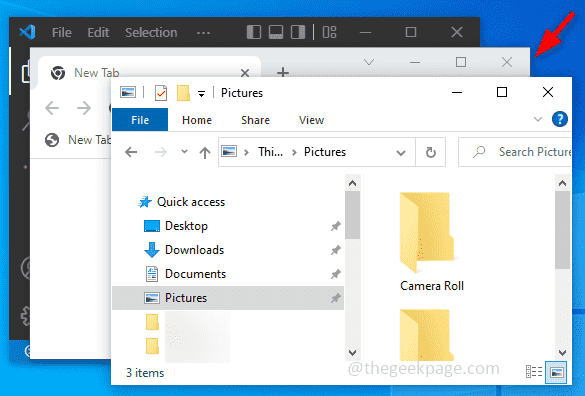Click the Search Pictures field
Image resolution: width=585 pixels, height=396 pixels.
(x=515, y=152)
